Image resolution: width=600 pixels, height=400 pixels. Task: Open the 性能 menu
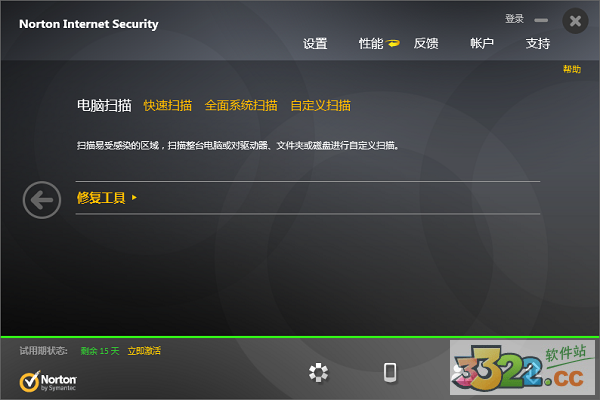tap(371, 44)
